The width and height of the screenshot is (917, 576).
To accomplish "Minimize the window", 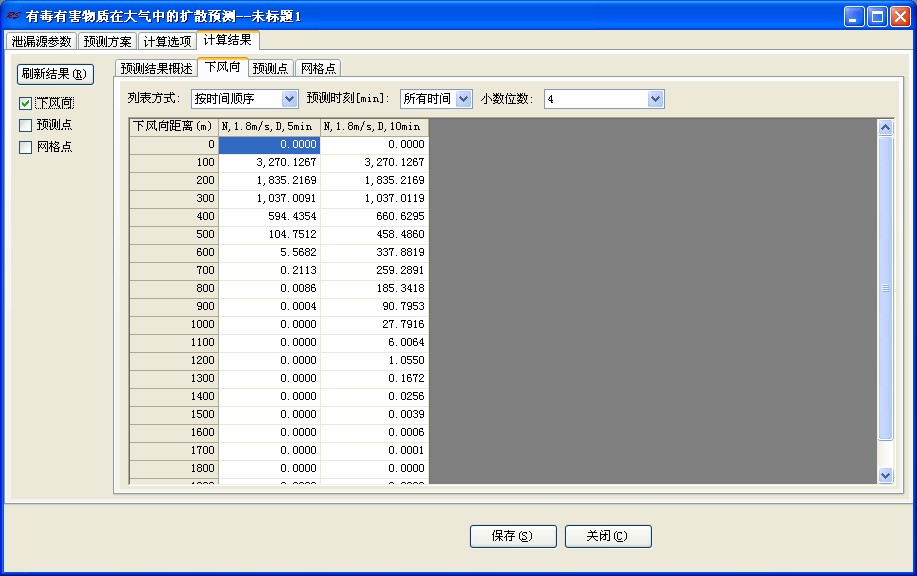I will pyautogui.click(x=854, y=16).
